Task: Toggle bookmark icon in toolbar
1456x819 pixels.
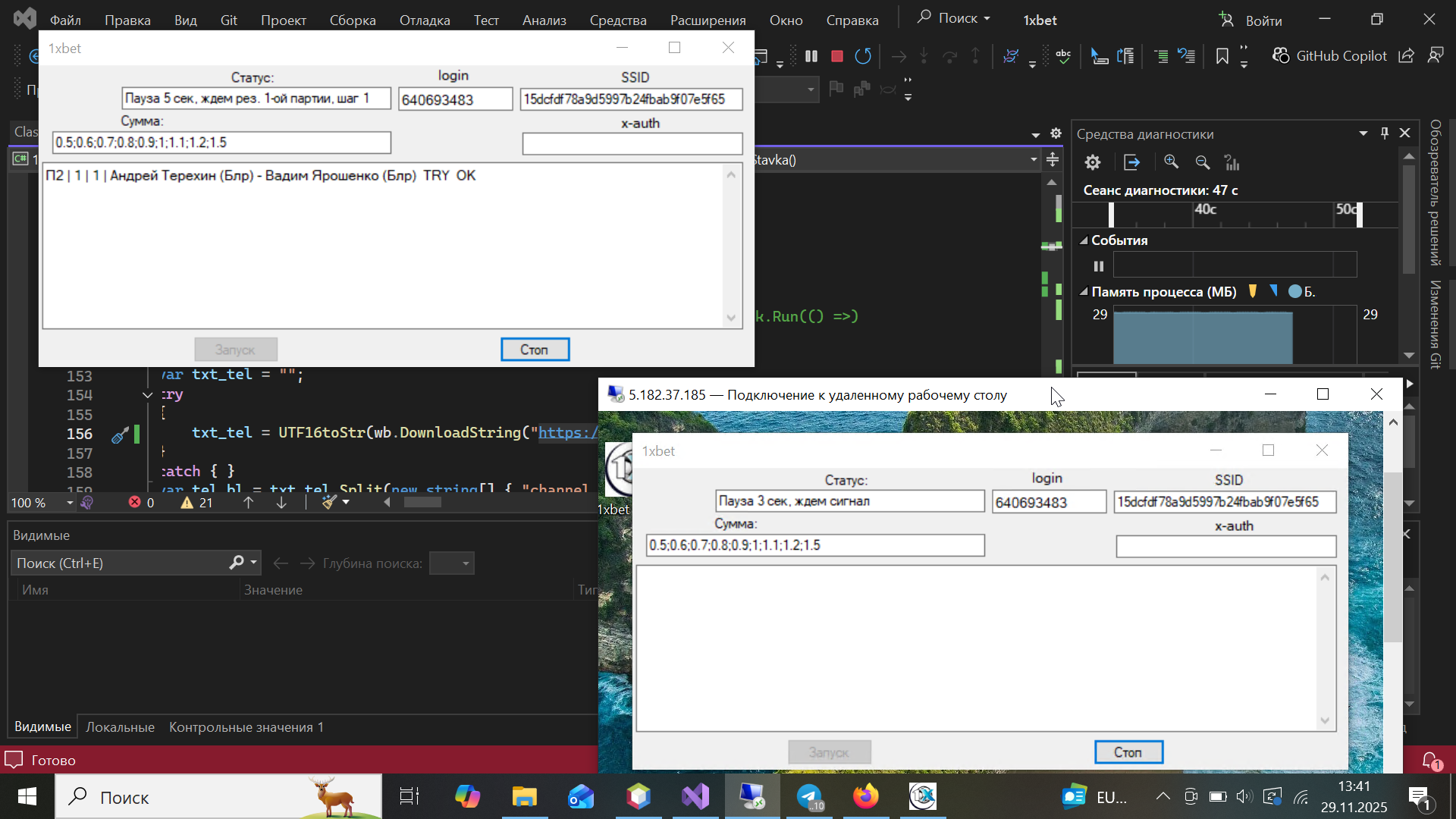Action: [1222, 56]
